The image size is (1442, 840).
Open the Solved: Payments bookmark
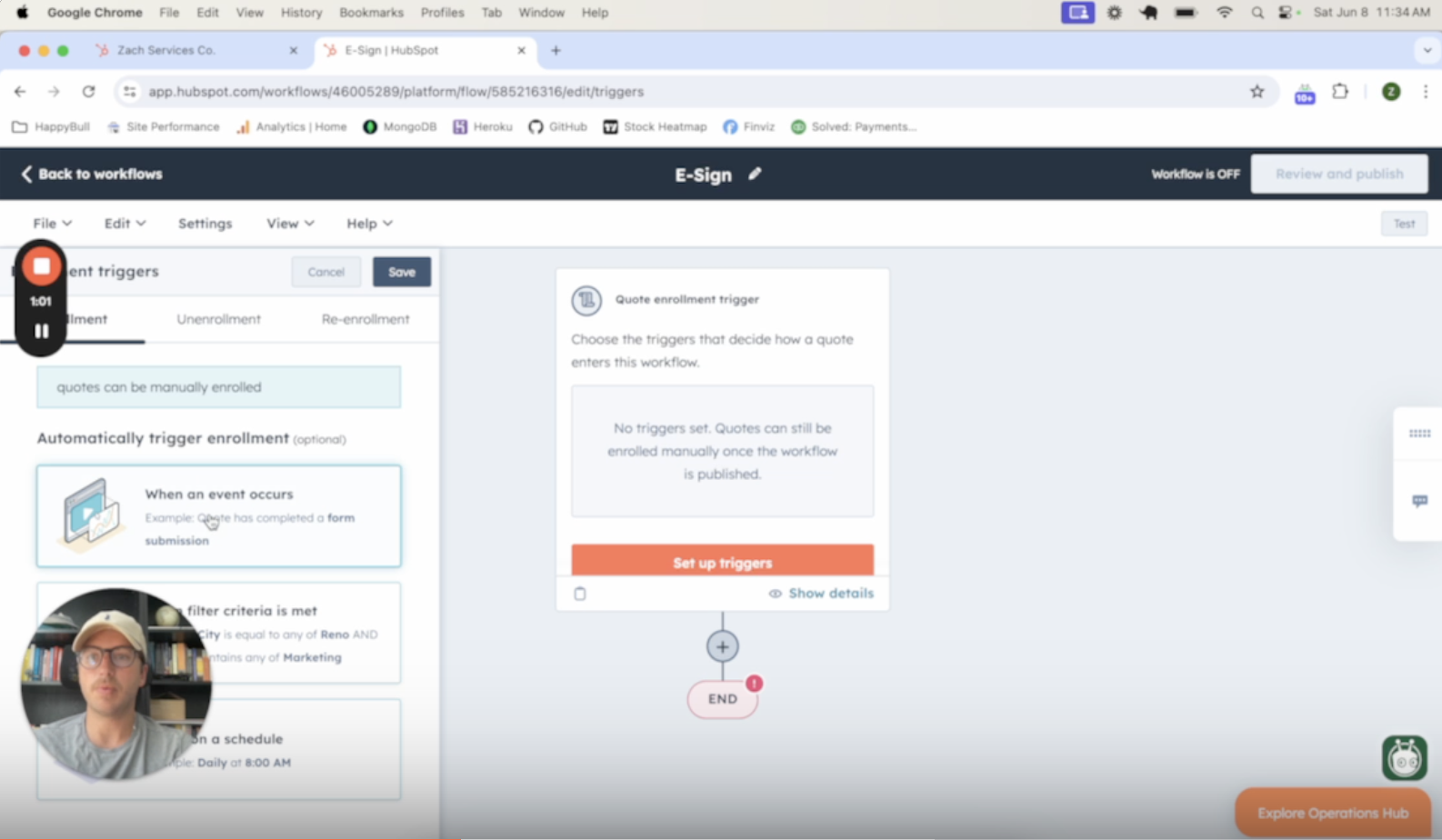coord(854,126)
